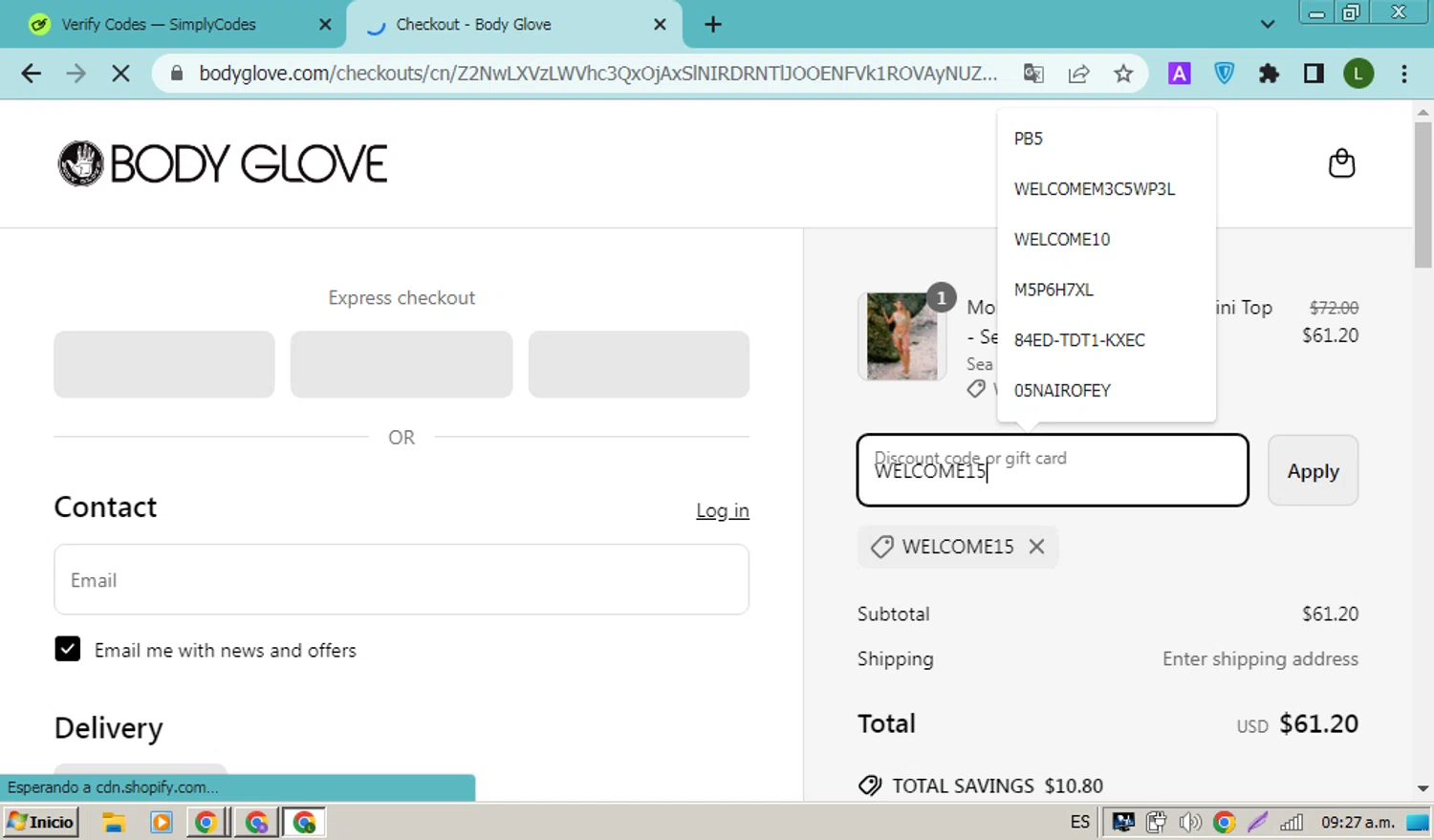Click the page vertical scrollbar thumb
This screenshot has width=1434, height=840.
(x=1423, y=196)
